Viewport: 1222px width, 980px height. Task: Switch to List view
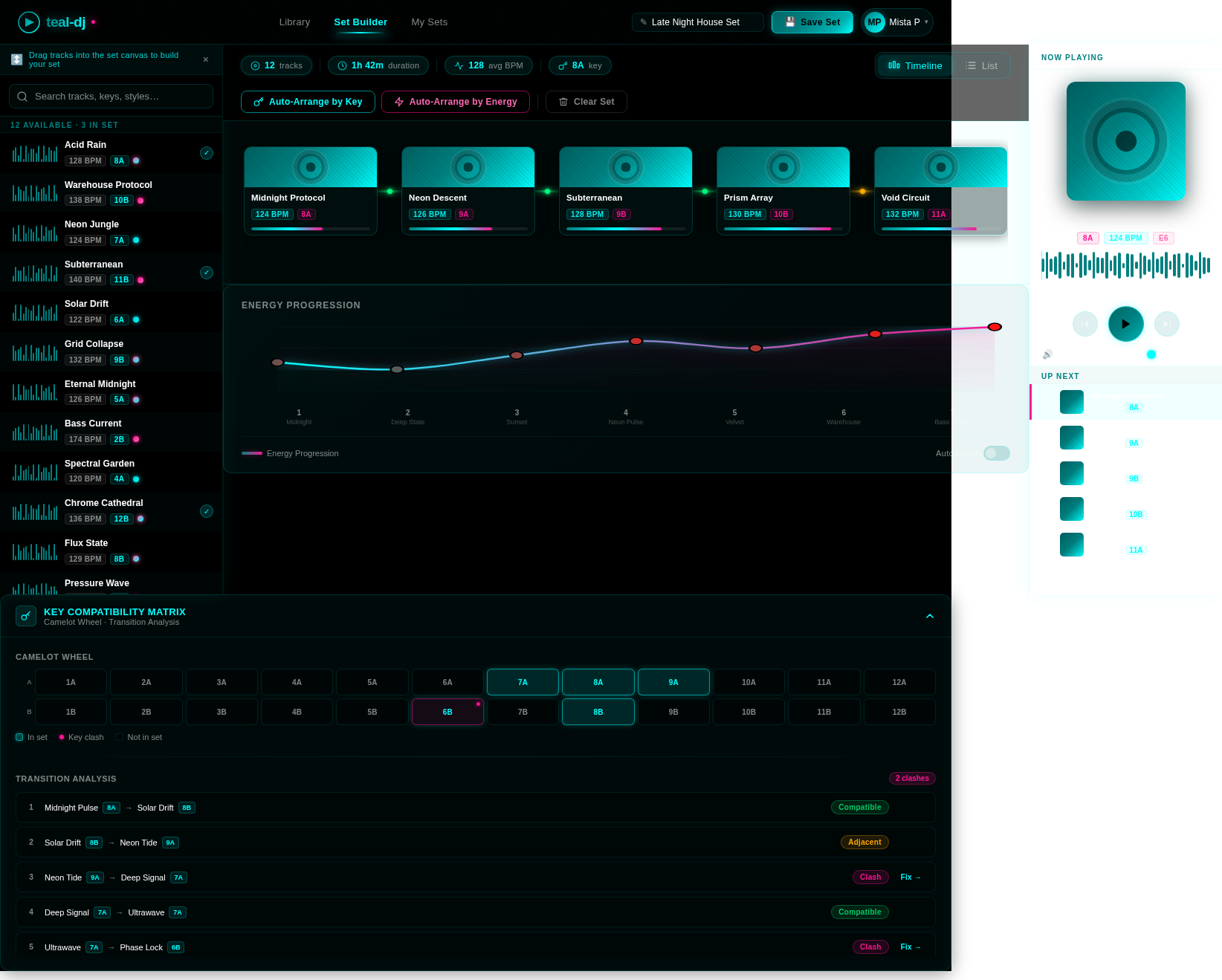point(981,65)
